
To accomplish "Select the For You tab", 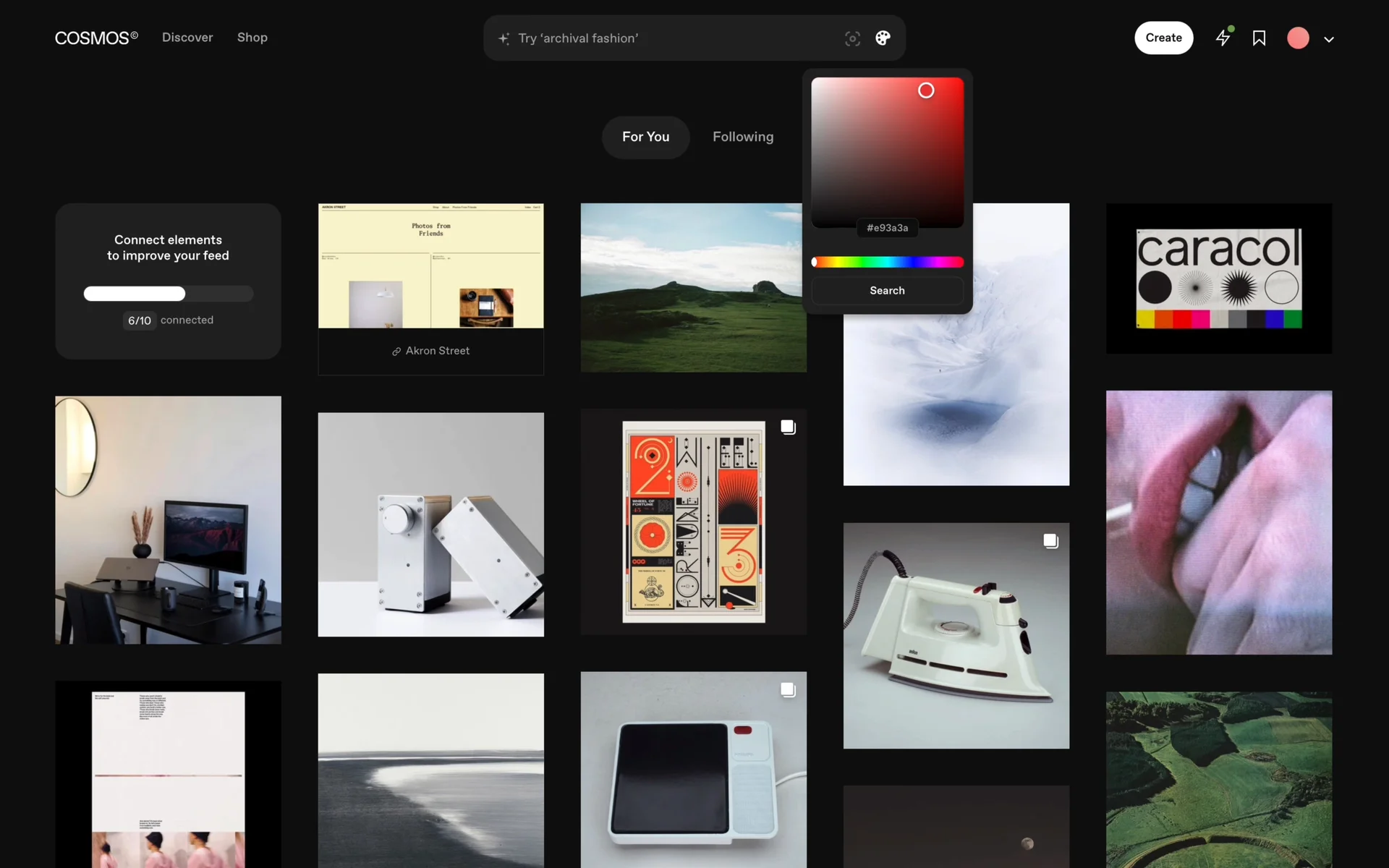I will [x=645, y=137].
